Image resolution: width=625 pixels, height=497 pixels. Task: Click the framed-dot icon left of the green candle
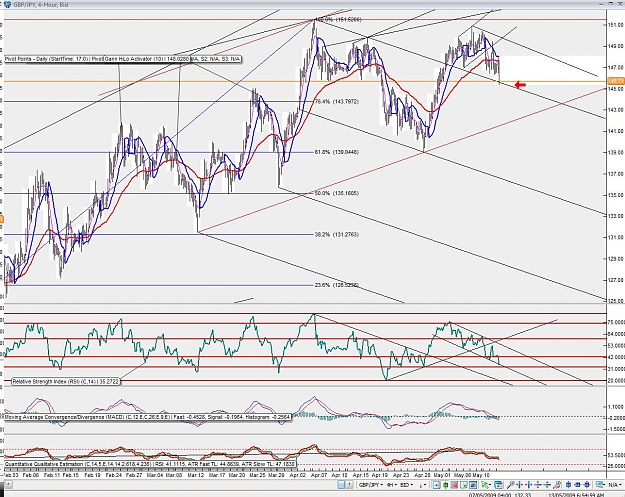(x=436, y=485)
